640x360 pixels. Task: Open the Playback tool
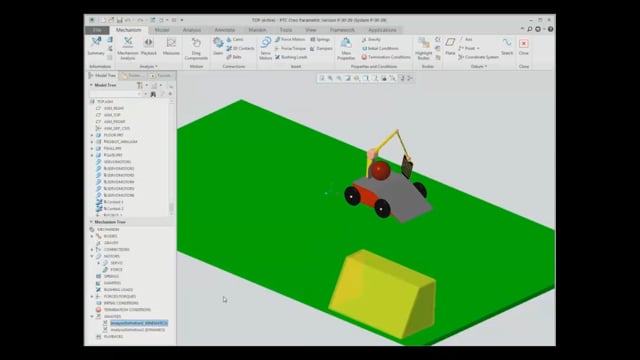[149, 46]
